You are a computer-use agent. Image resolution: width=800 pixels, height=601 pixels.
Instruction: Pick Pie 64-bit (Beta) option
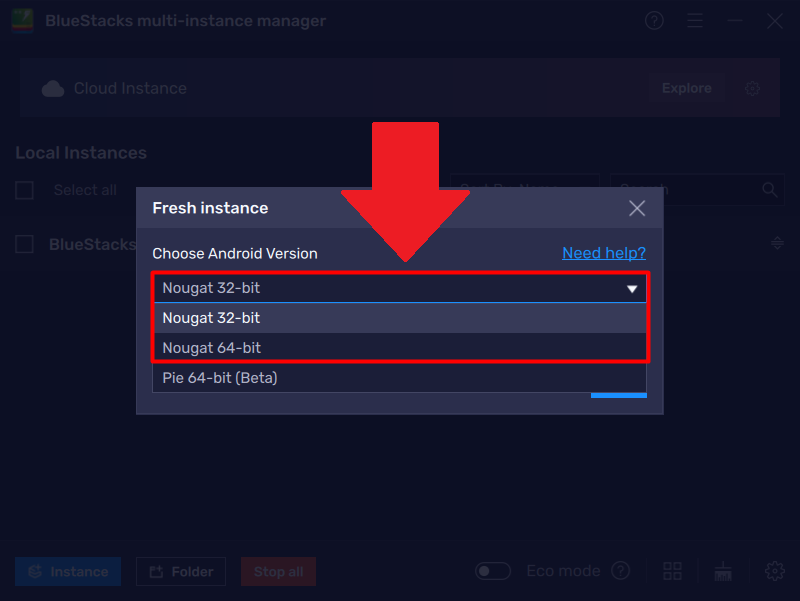pyautogui.click(x=399, y=378)
